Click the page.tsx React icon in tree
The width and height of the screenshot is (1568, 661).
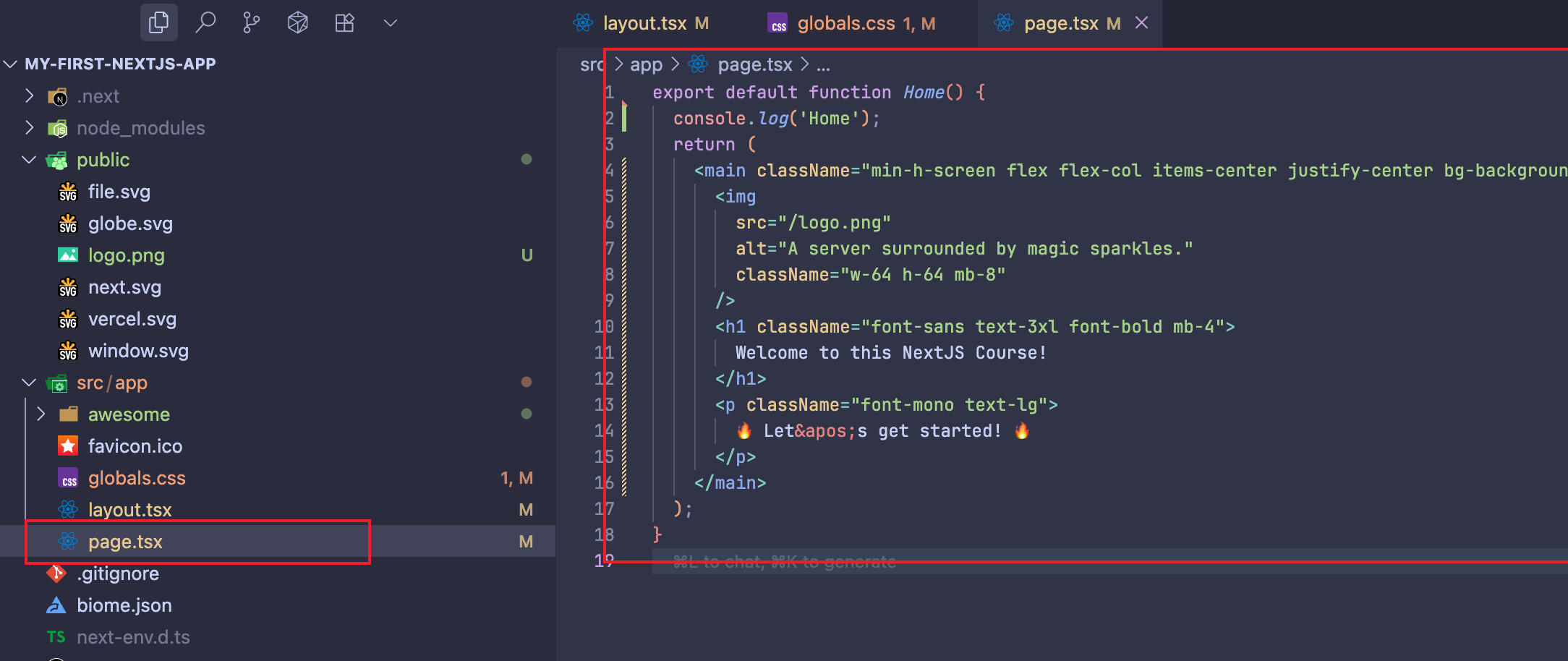tap(68, 541)
